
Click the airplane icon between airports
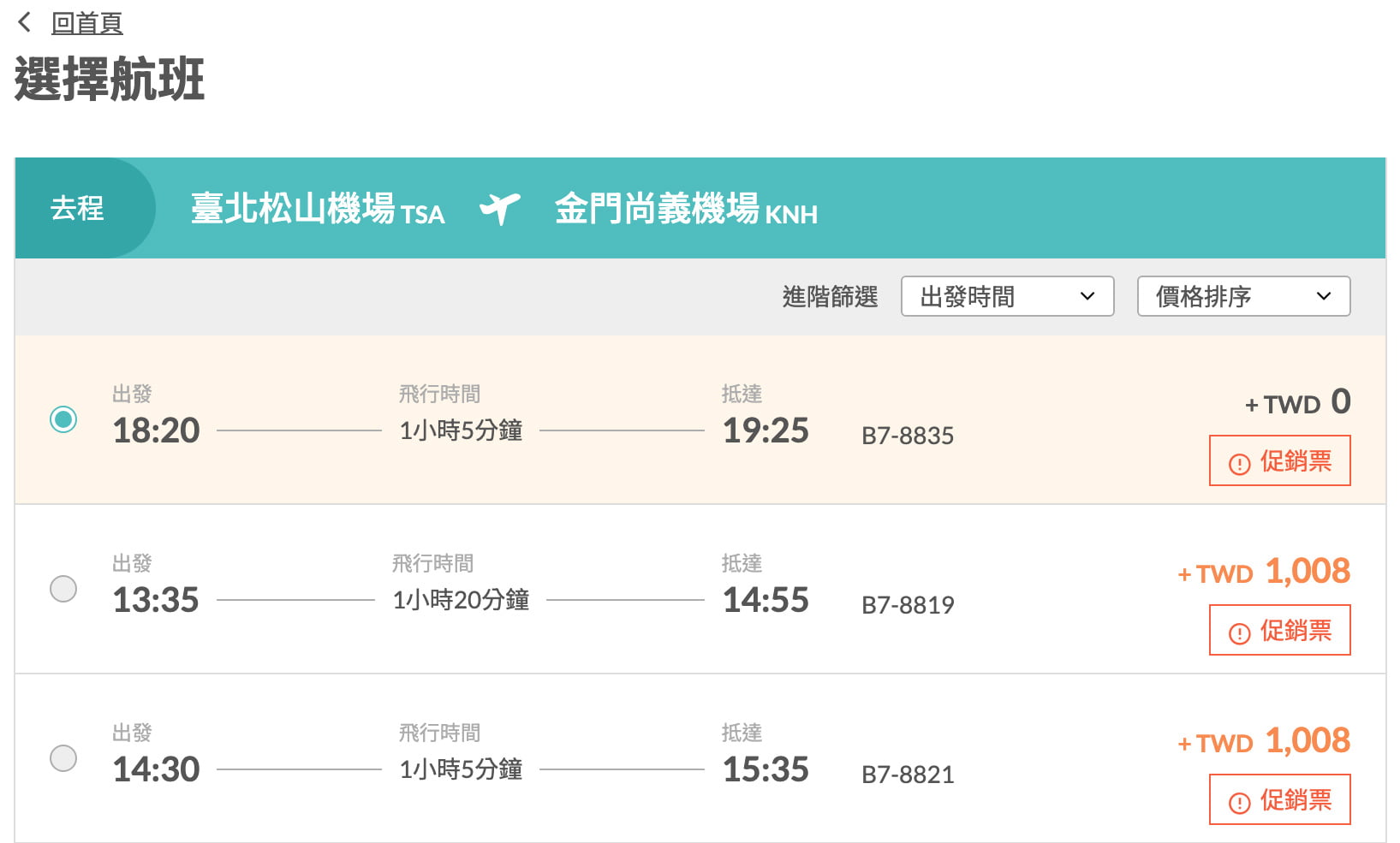point(500,208)
